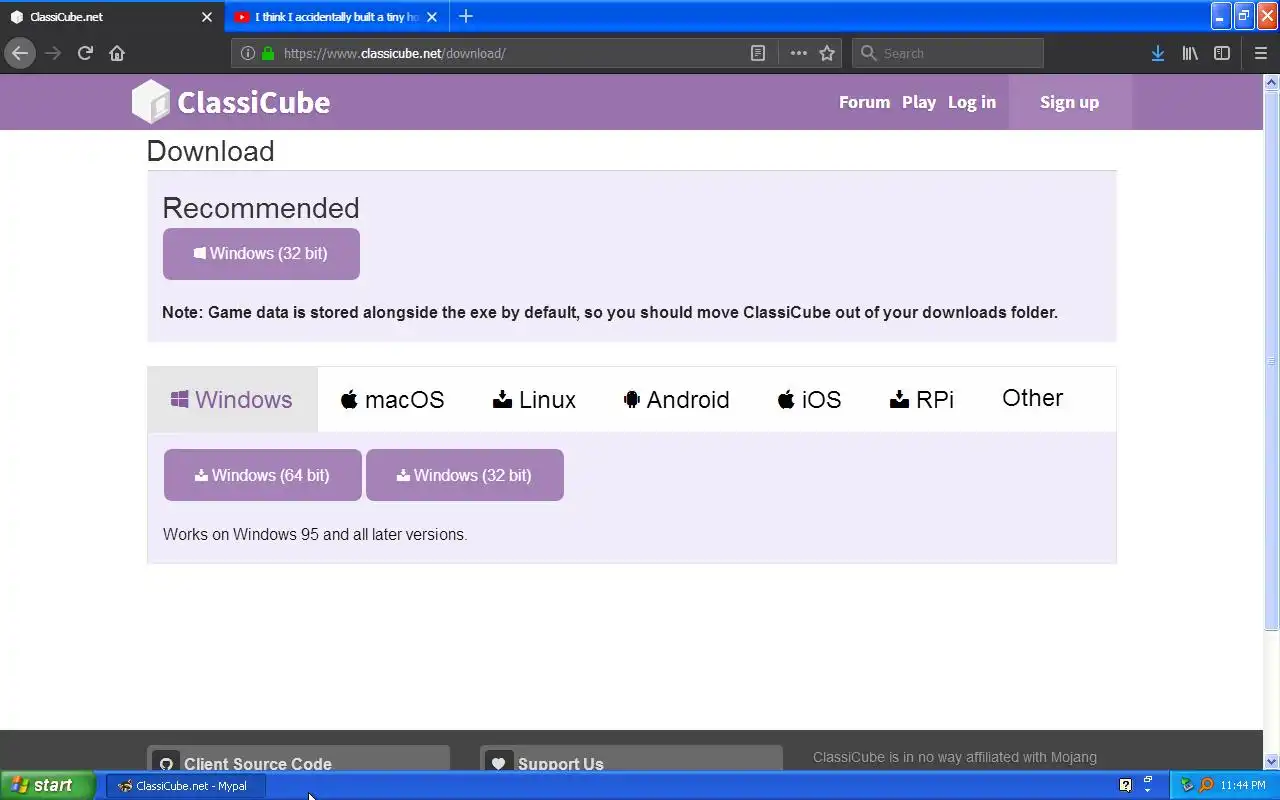
Task: Open the Forum link in header
Action: (864, 102)
